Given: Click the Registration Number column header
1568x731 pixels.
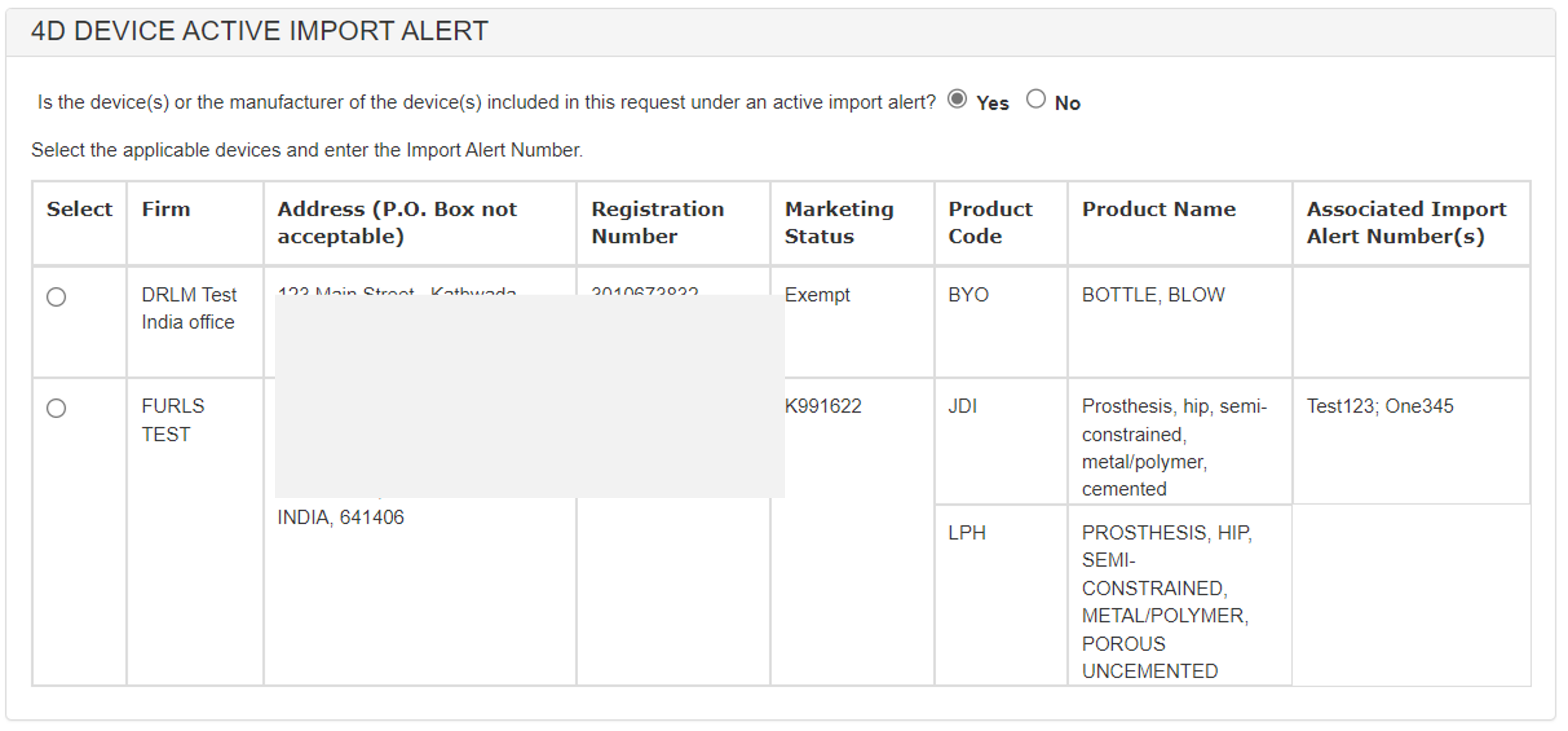Looking at the screenshot, I should pos(657,222).
